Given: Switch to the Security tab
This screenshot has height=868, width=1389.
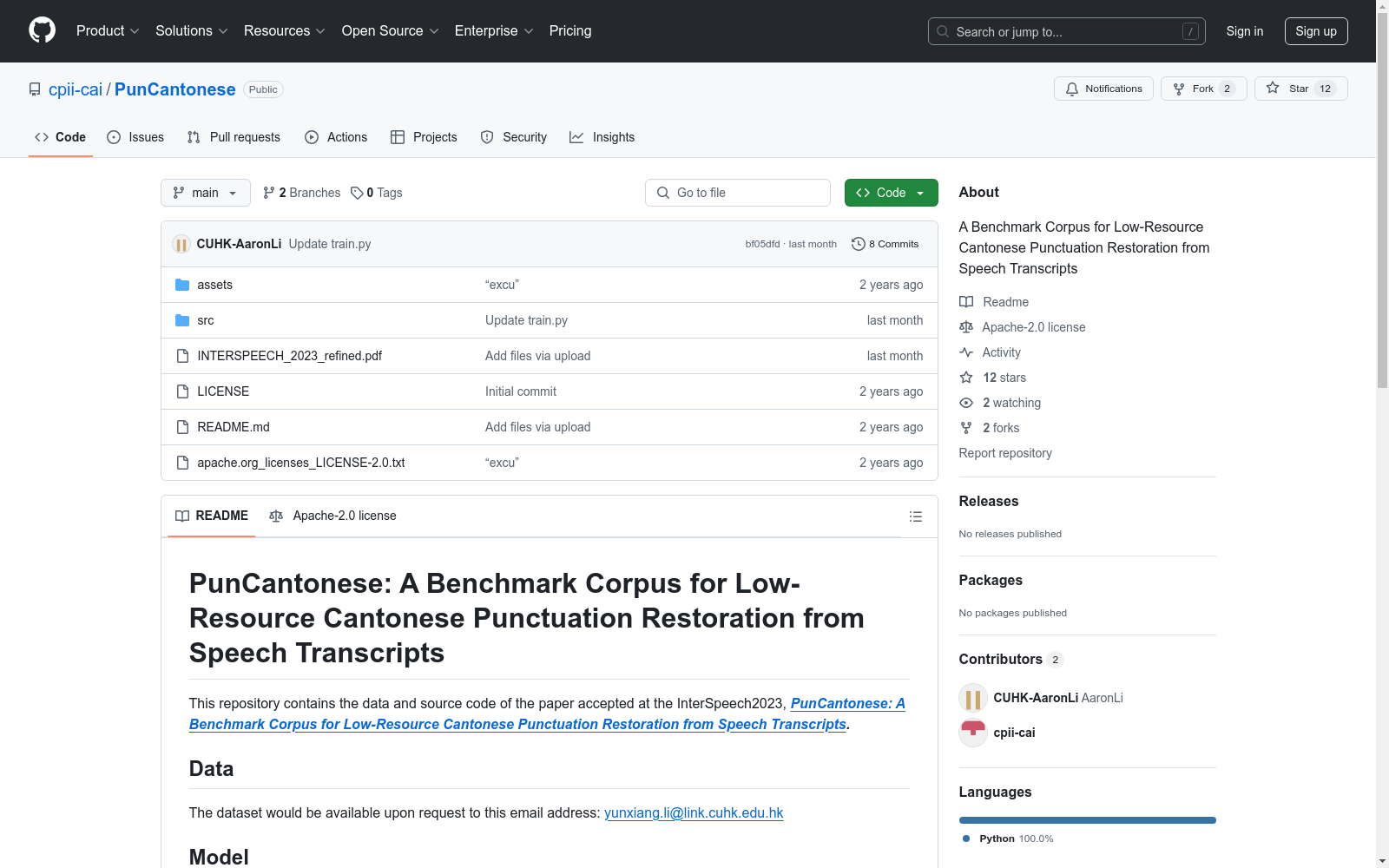Looking at the screenshot, I should (514, 137).
